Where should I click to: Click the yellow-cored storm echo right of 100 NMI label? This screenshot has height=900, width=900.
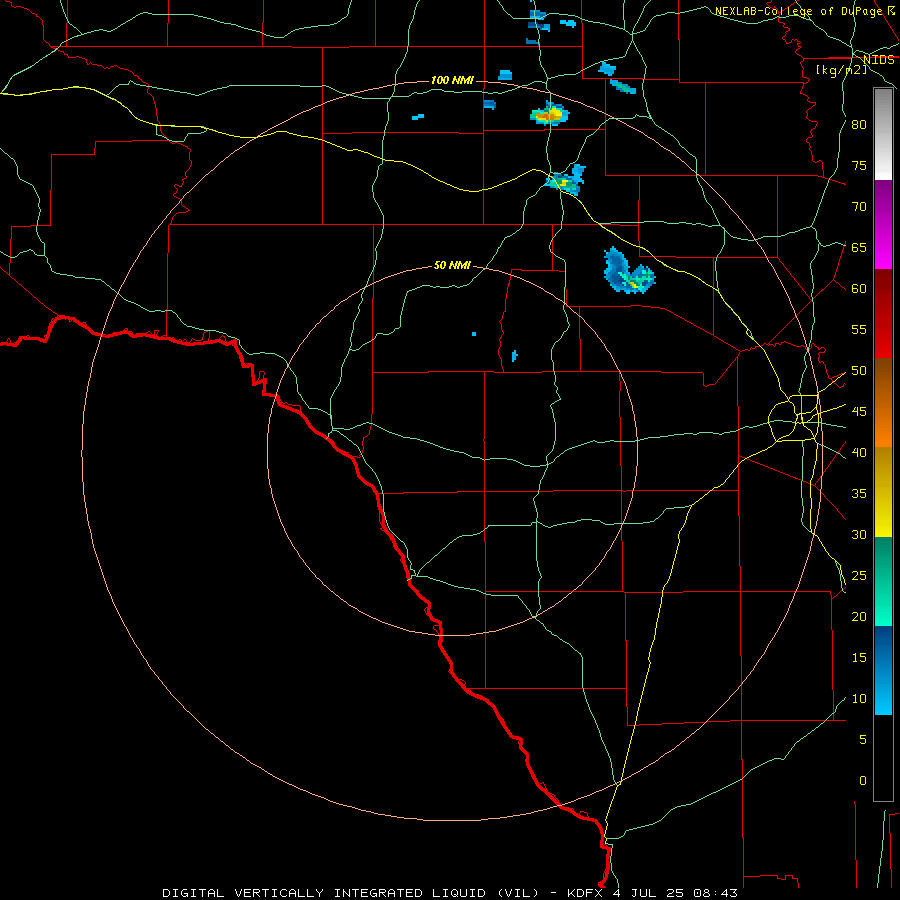[549, 115]
